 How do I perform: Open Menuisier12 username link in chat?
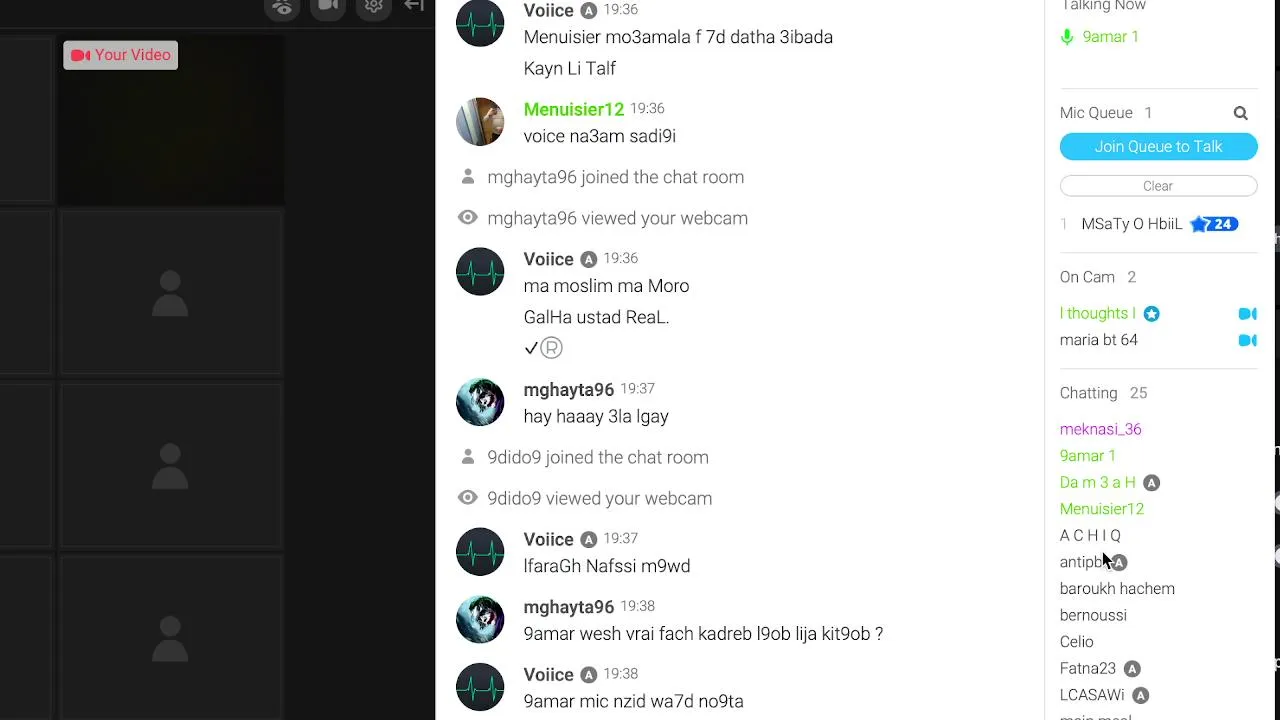pyautogui.click(x=574, y=110)
